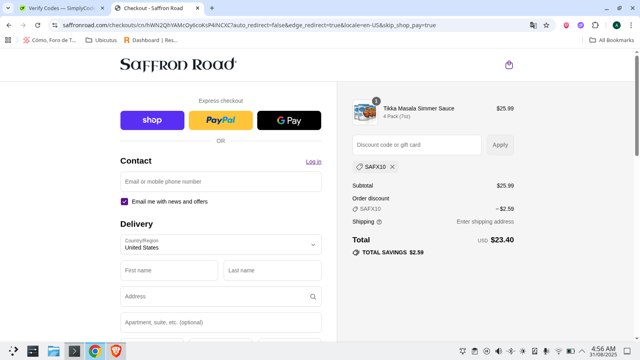The image size is (640, 360).
Task: Click the page vertical scrollbar
Action: coord(636,105)
